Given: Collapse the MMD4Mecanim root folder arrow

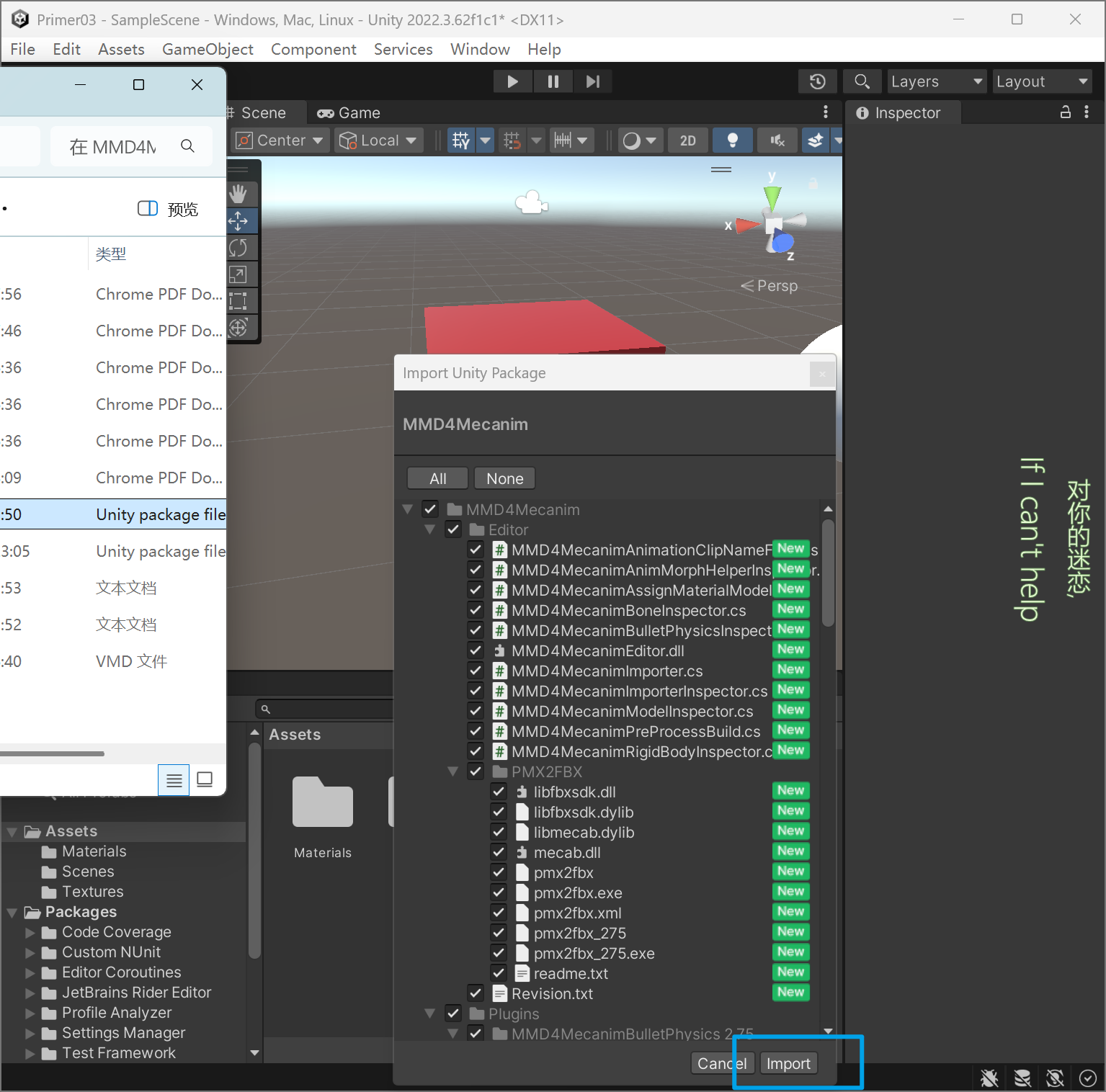Looking at the screenshot, I should point(408,509).
